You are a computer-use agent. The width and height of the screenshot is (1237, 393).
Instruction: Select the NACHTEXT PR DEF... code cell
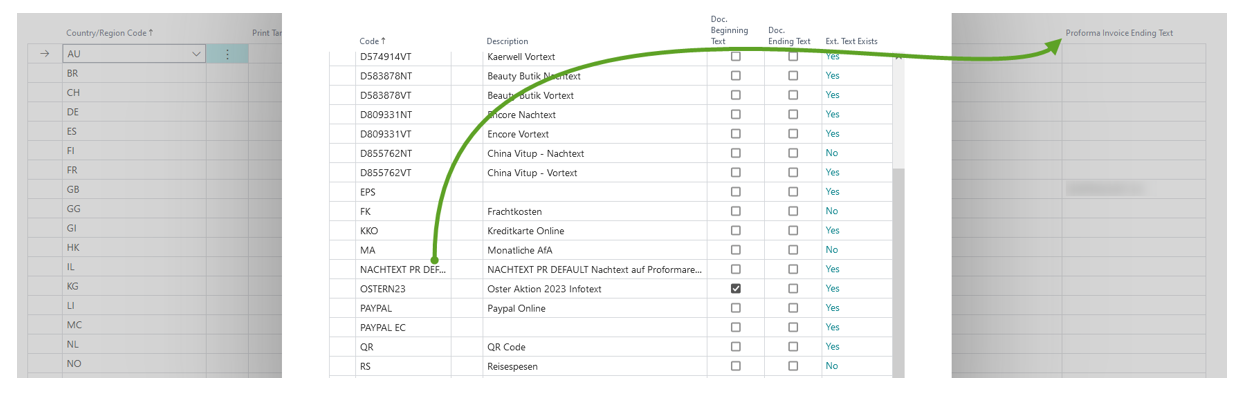(404, 269)
